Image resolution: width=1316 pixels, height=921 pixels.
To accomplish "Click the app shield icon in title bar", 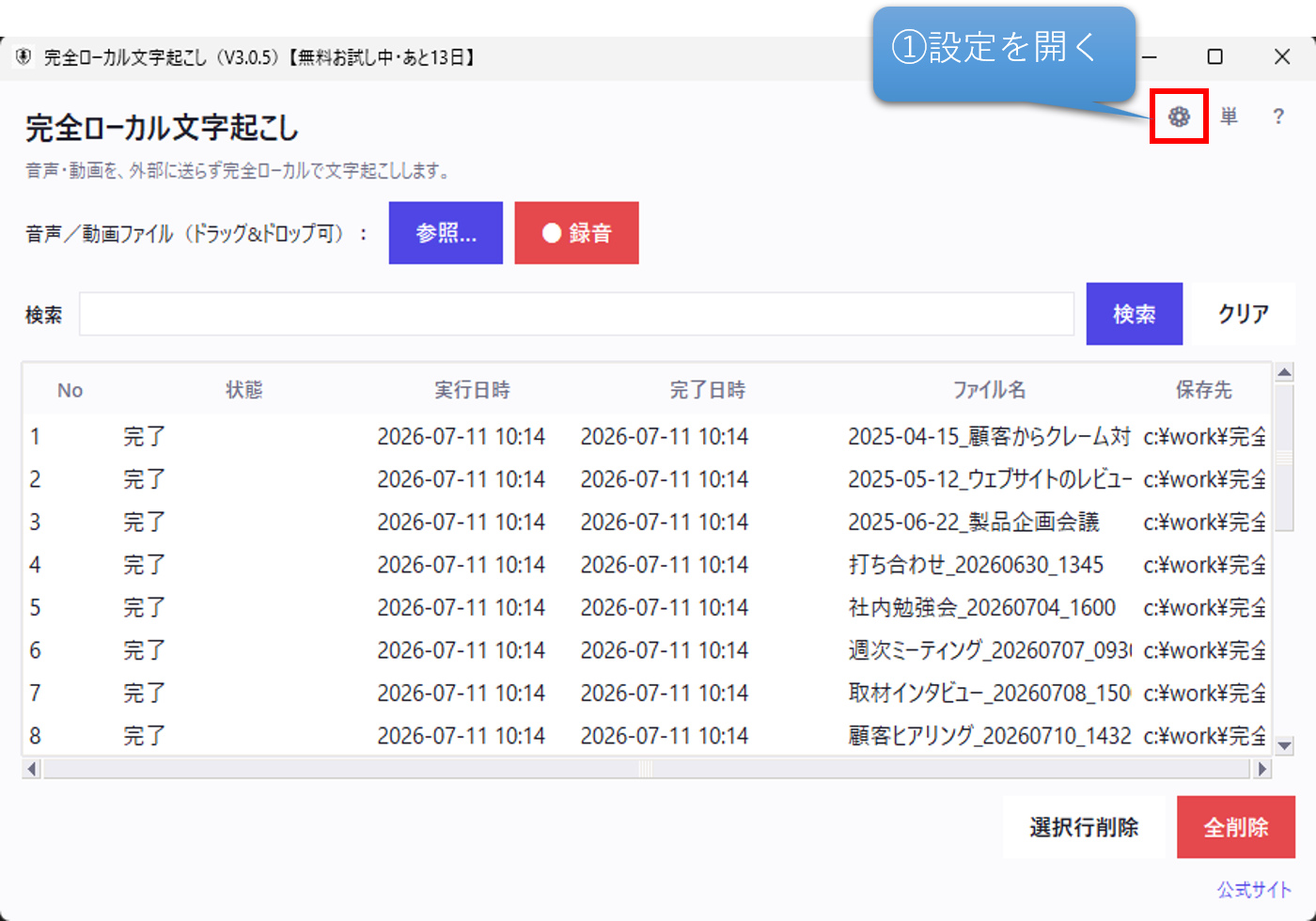I will coord(23,57).
